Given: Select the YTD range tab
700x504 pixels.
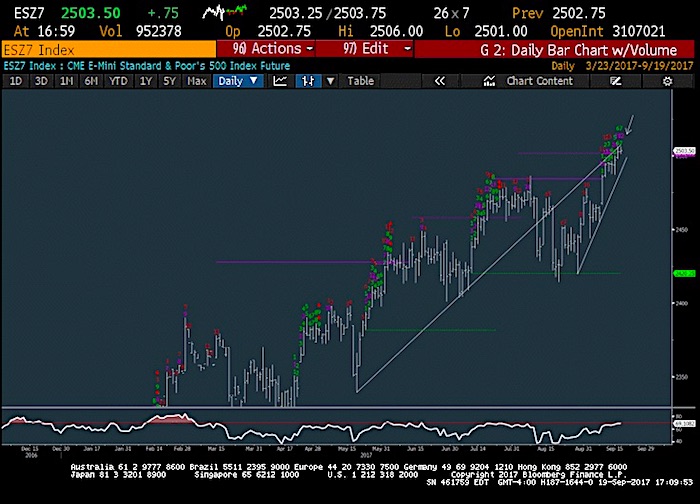Looking at the screenshot, I should (x=118, y=81).
